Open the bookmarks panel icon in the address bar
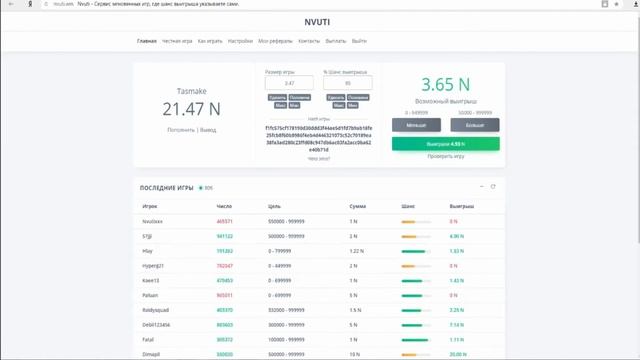 (605, 4)
